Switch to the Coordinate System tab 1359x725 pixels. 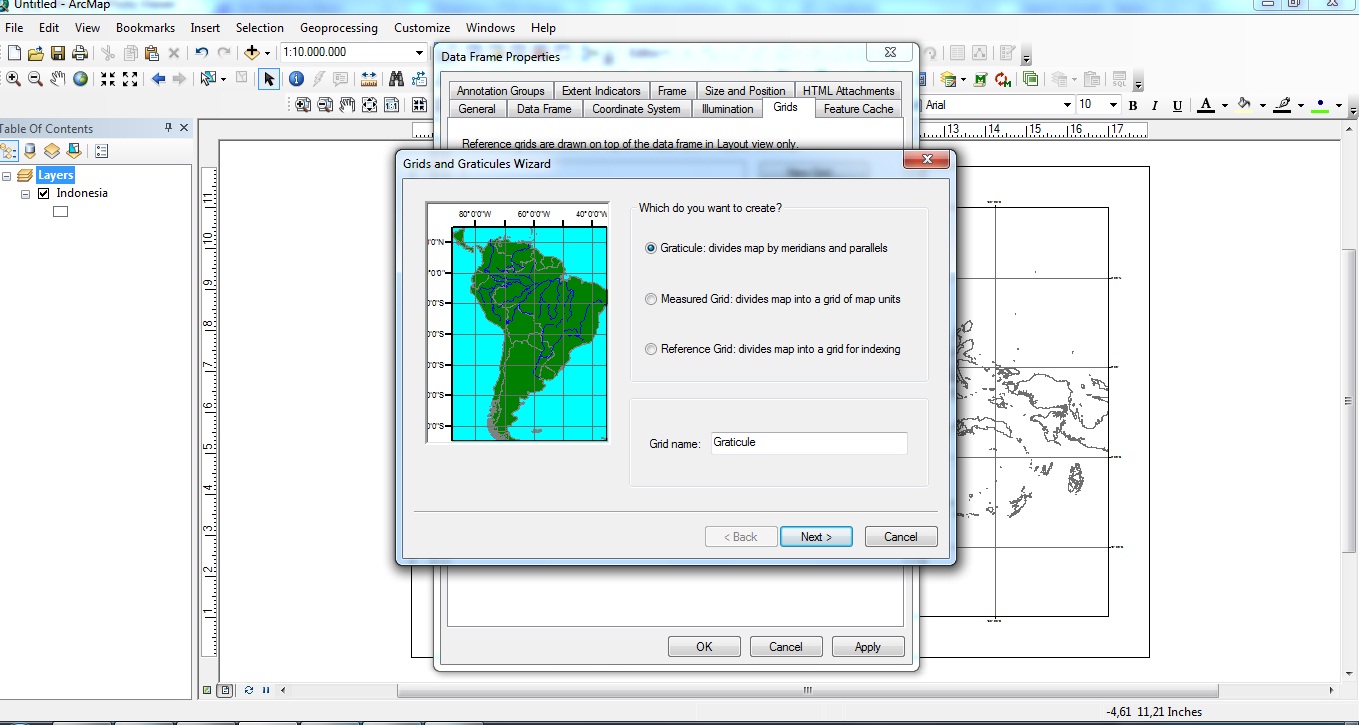pos(636,109)
